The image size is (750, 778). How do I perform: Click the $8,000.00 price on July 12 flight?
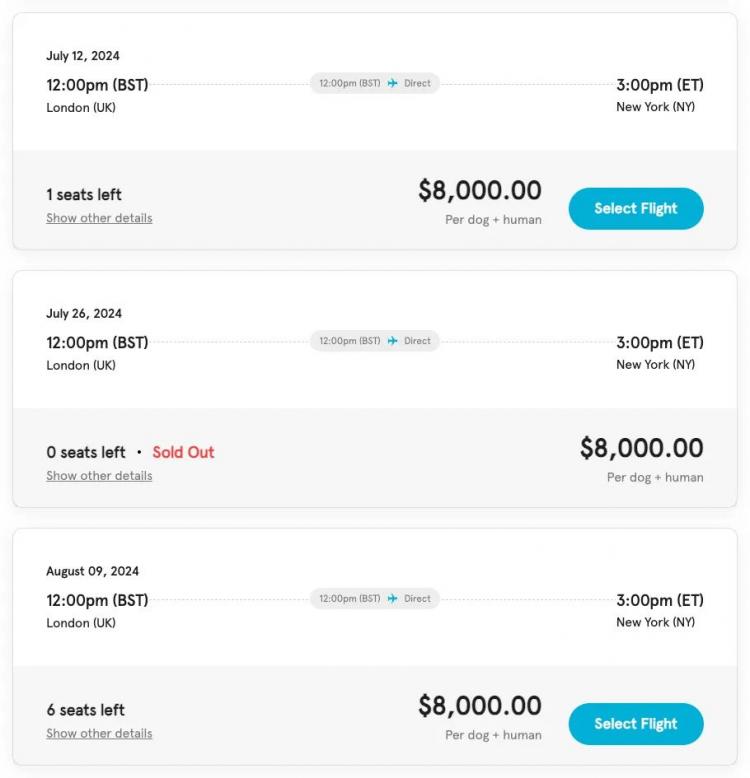coord(480,191)
